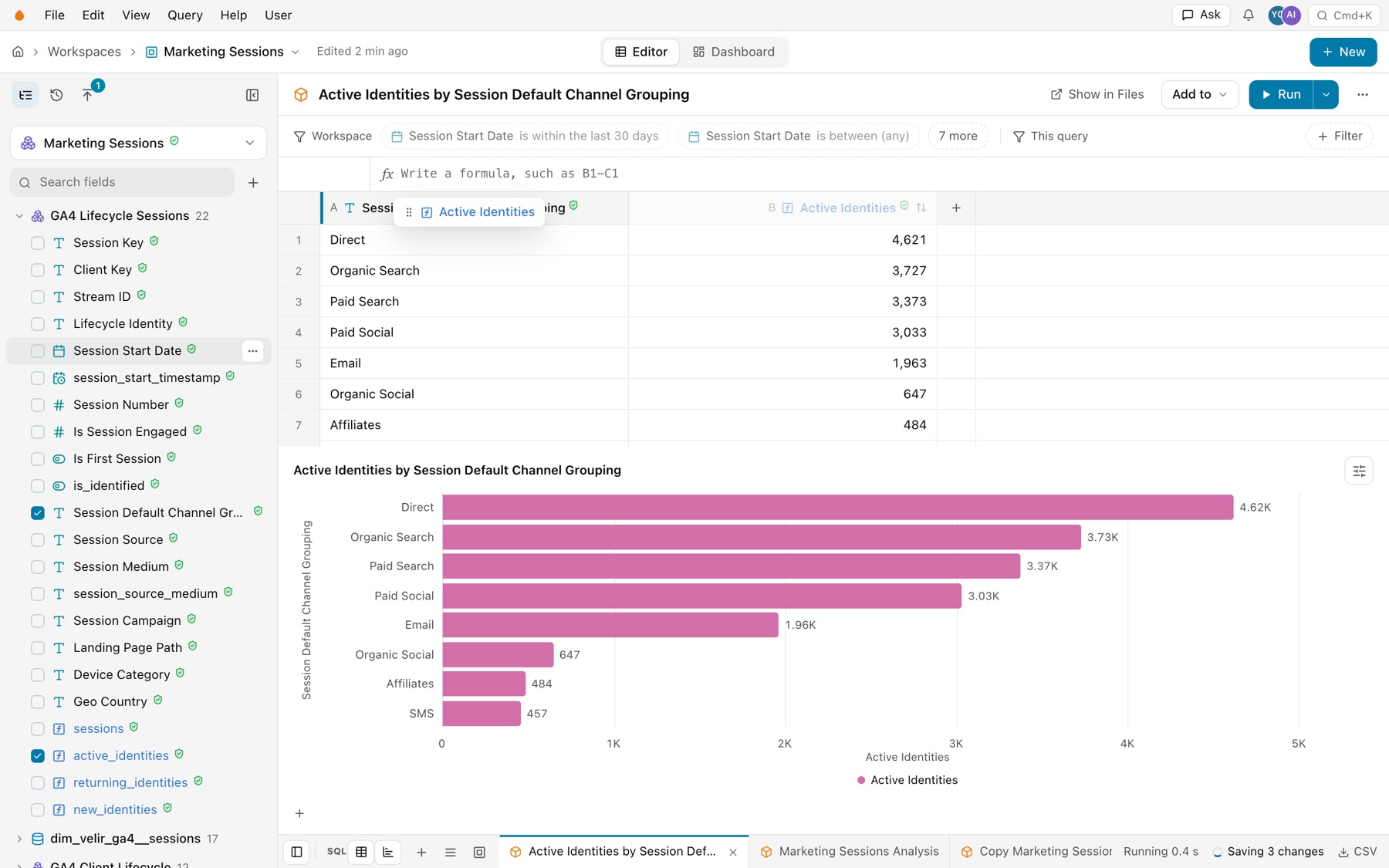Collapse the GA4 Lifecycle Sessions group
The image size is (1389, 868).
19,216
